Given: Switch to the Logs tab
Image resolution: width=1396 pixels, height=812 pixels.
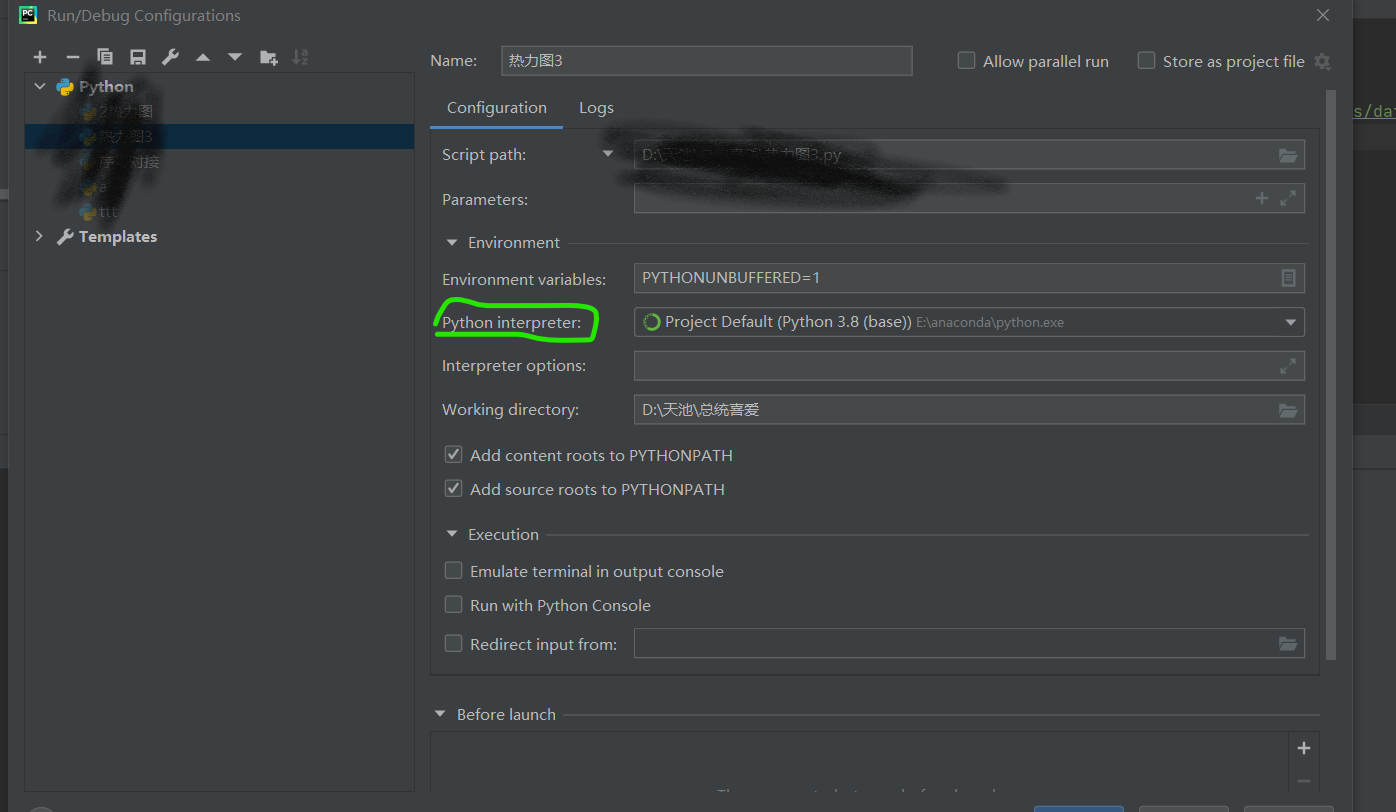Looking at the screenshot, I should [596, 107].
